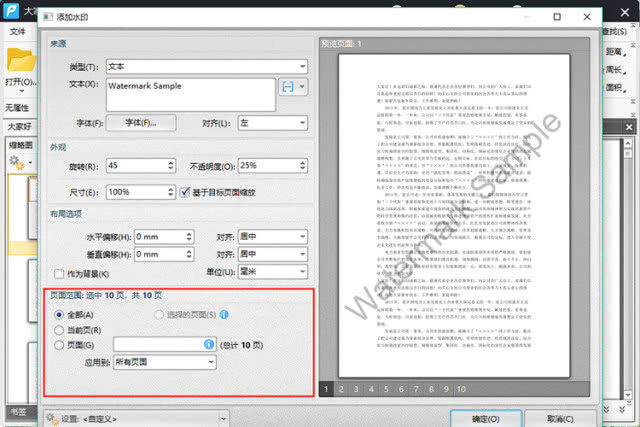Open the apply-to dropdown showing 所有页面
The width and height of the screenshot is (640, 427).
(165, 362)
